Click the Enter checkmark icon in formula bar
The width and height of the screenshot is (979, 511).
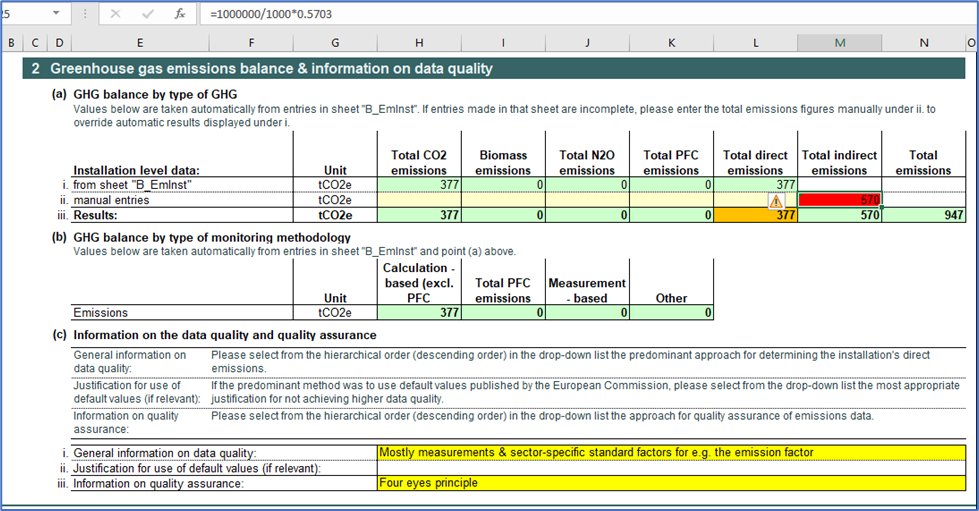click(148, 15)
